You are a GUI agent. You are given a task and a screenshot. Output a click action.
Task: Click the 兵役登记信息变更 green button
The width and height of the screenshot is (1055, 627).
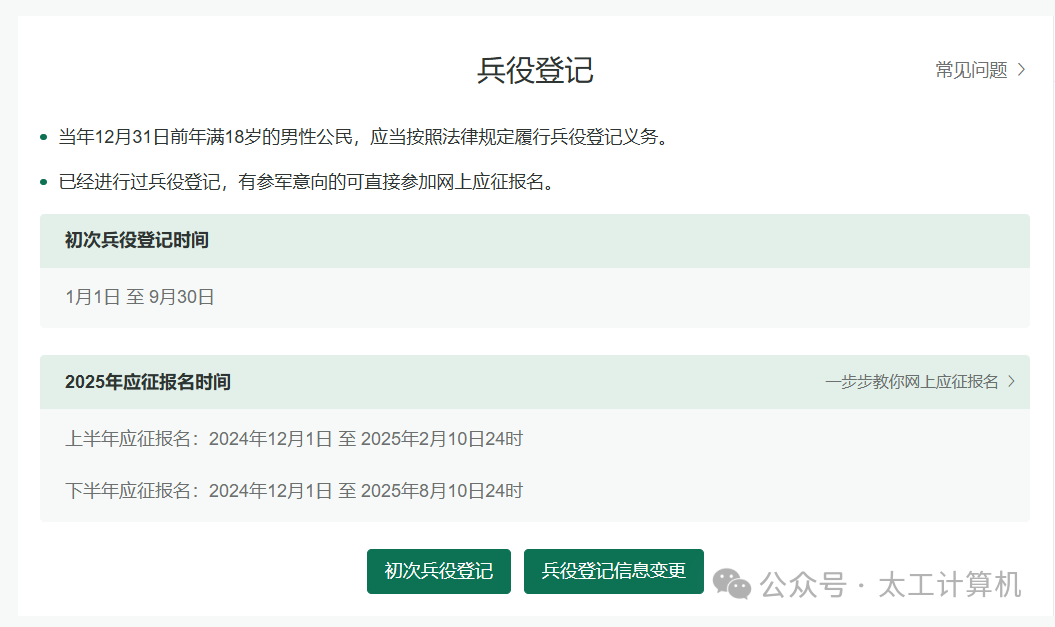click(612, 571)
